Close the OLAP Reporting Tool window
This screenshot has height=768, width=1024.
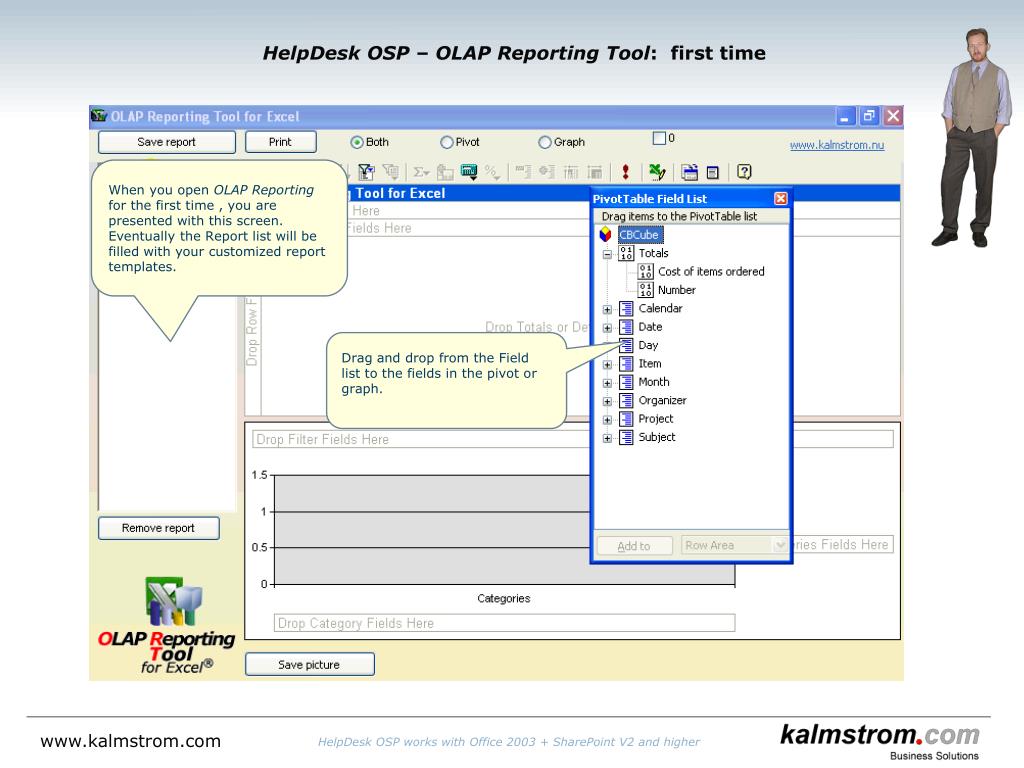(893, 116)
